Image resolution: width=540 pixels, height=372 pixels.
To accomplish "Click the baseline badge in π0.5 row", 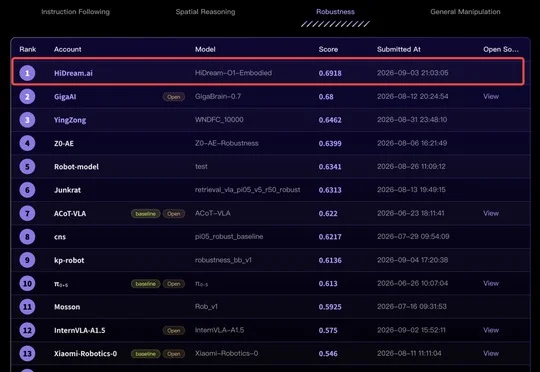I will tap(145, 284).
